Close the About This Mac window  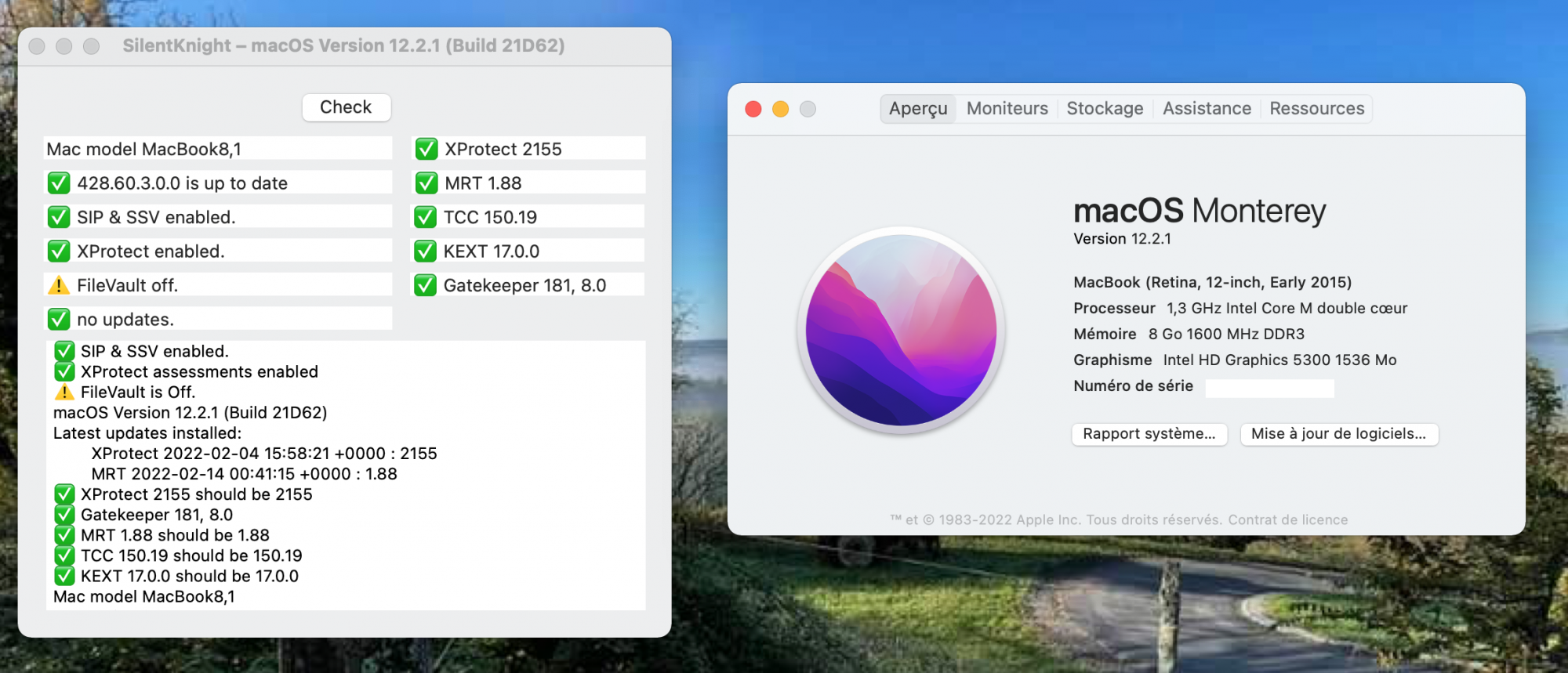tap(753, 109)
